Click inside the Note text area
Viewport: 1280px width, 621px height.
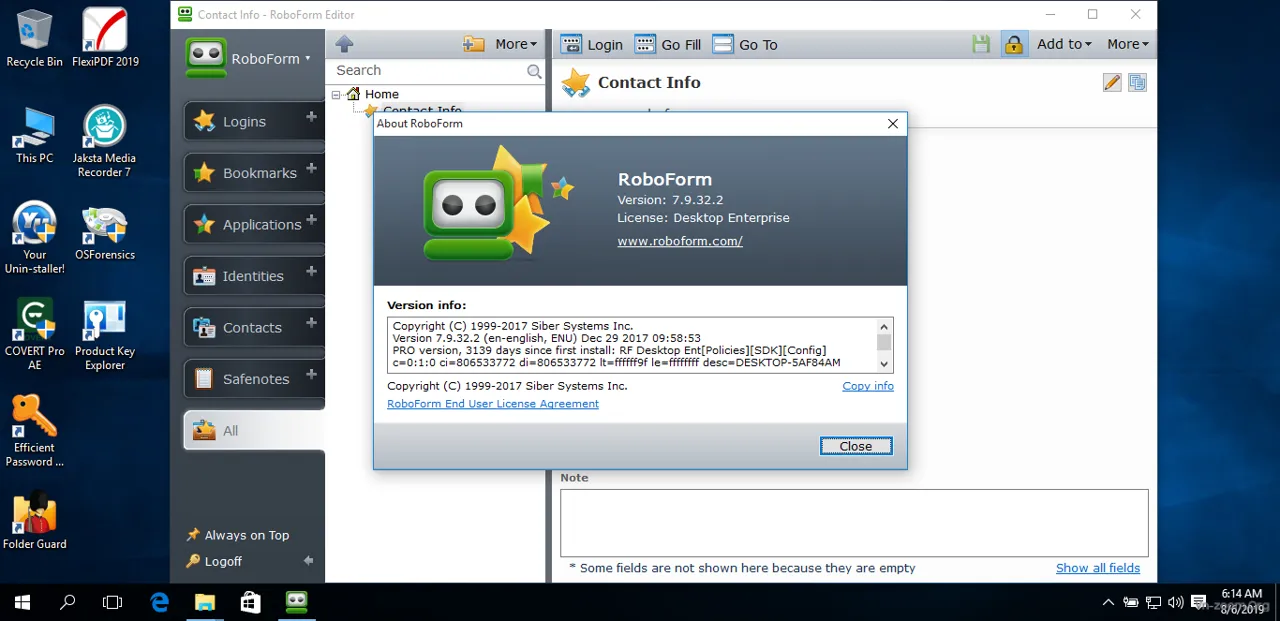coord(854,522)
